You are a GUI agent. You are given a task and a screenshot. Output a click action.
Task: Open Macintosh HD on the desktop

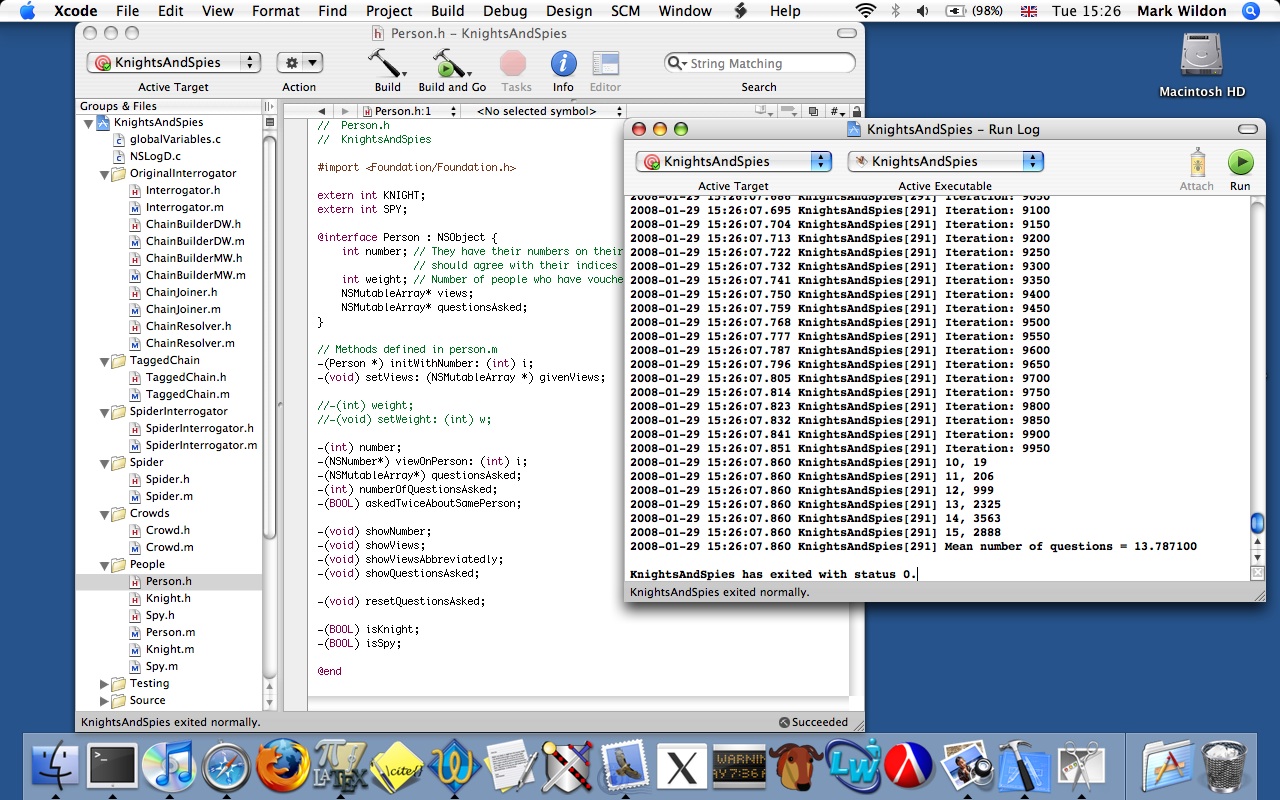[x=1202, y=65]
